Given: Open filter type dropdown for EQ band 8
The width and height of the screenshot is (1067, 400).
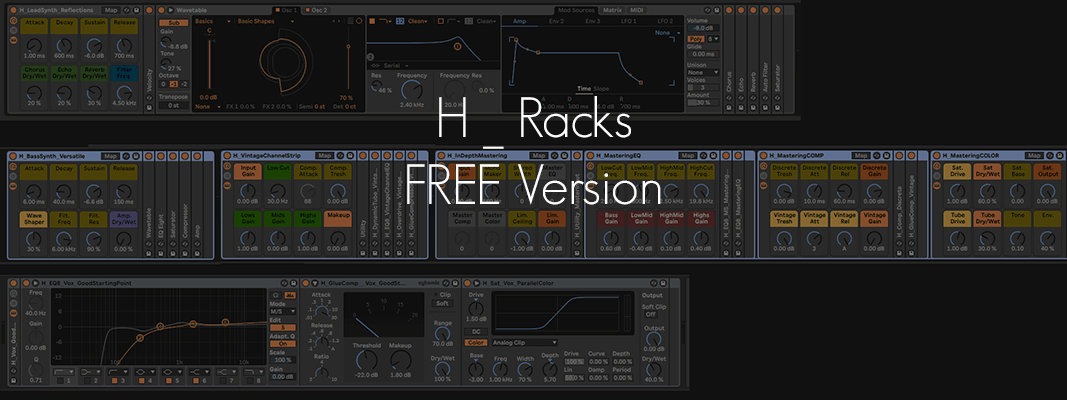Looking at the screenshot, I should [252, 371].
